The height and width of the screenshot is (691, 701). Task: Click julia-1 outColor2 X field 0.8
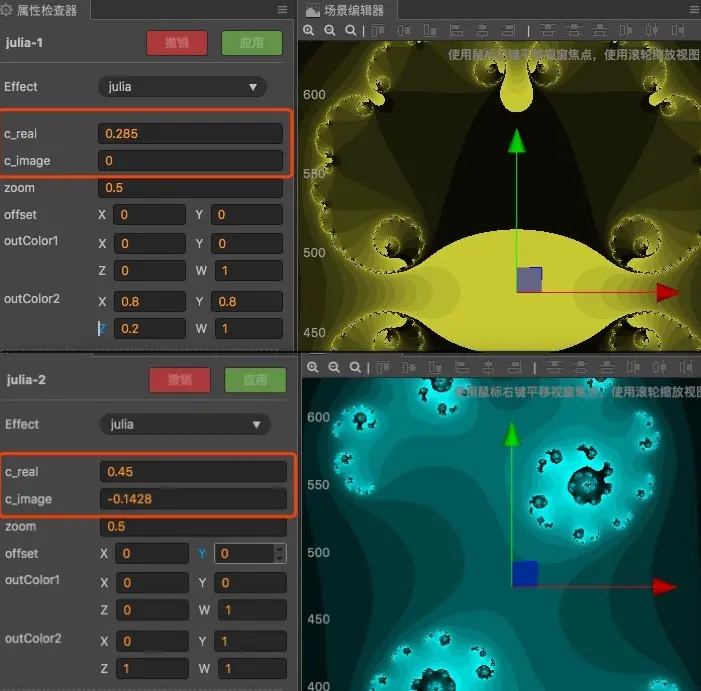pos(150,302)
